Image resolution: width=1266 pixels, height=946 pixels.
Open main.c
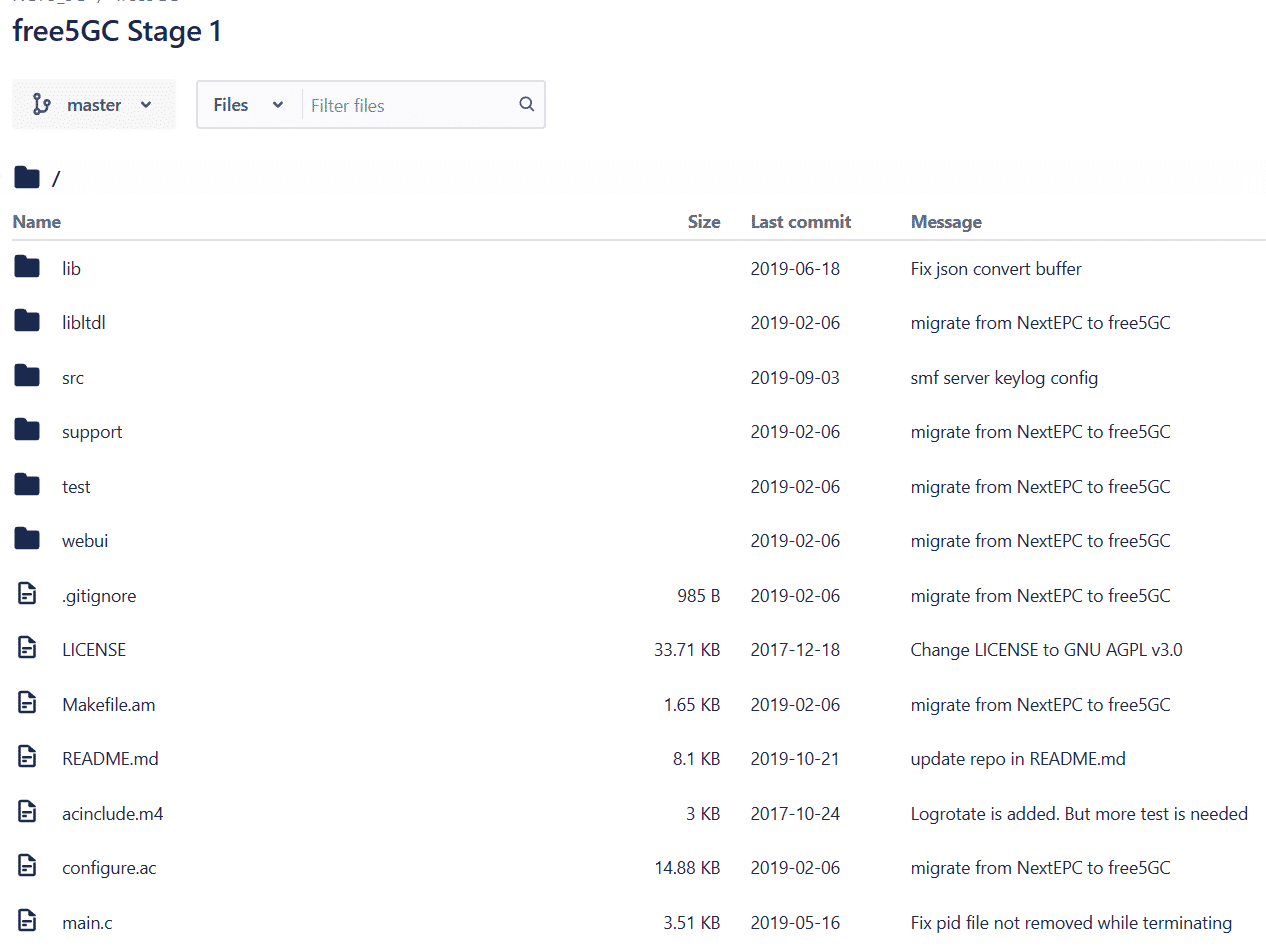pyautogui.click(x=87, y=923)
